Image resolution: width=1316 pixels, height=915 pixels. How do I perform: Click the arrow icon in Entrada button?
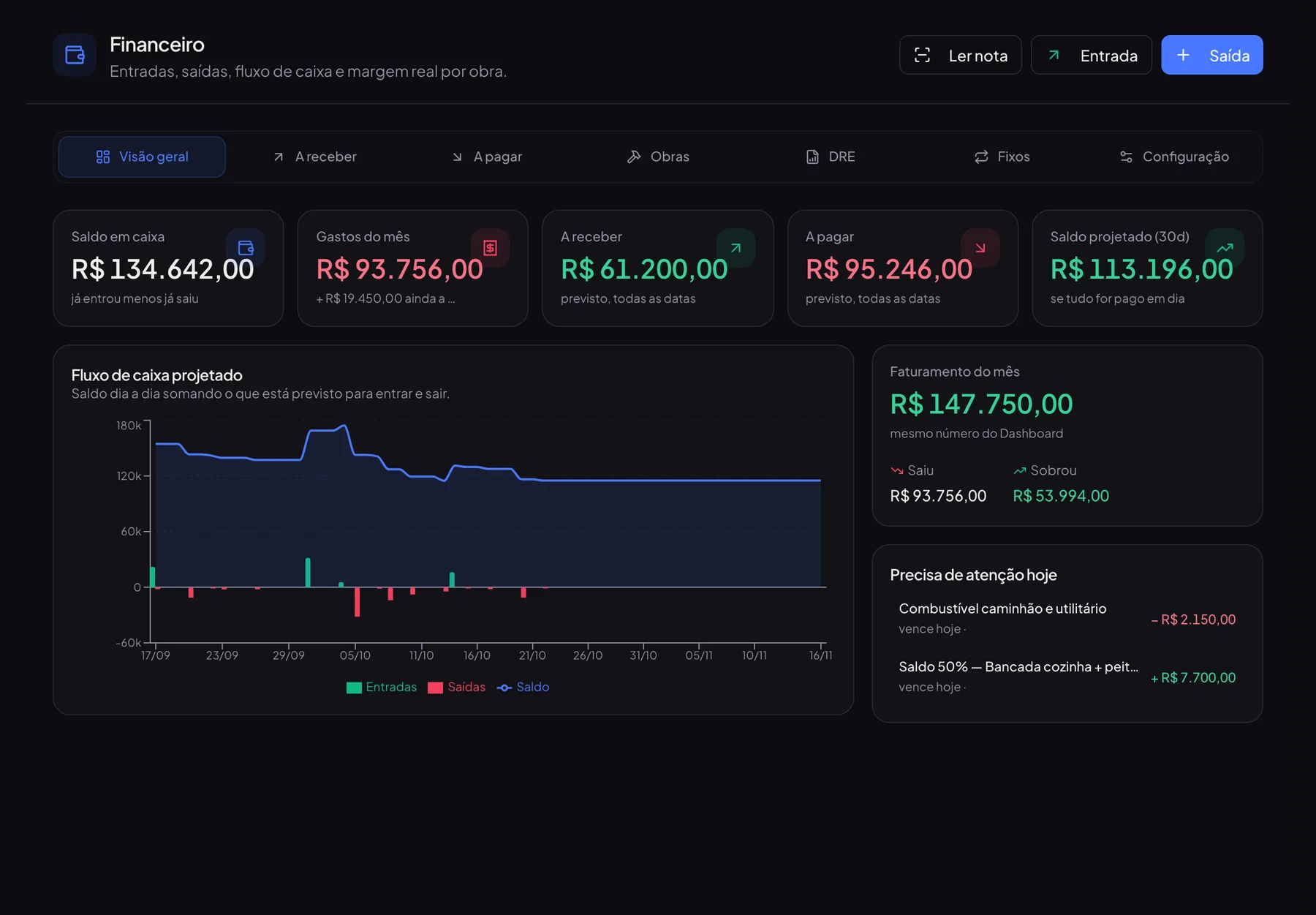click(x=1054, y=55)
